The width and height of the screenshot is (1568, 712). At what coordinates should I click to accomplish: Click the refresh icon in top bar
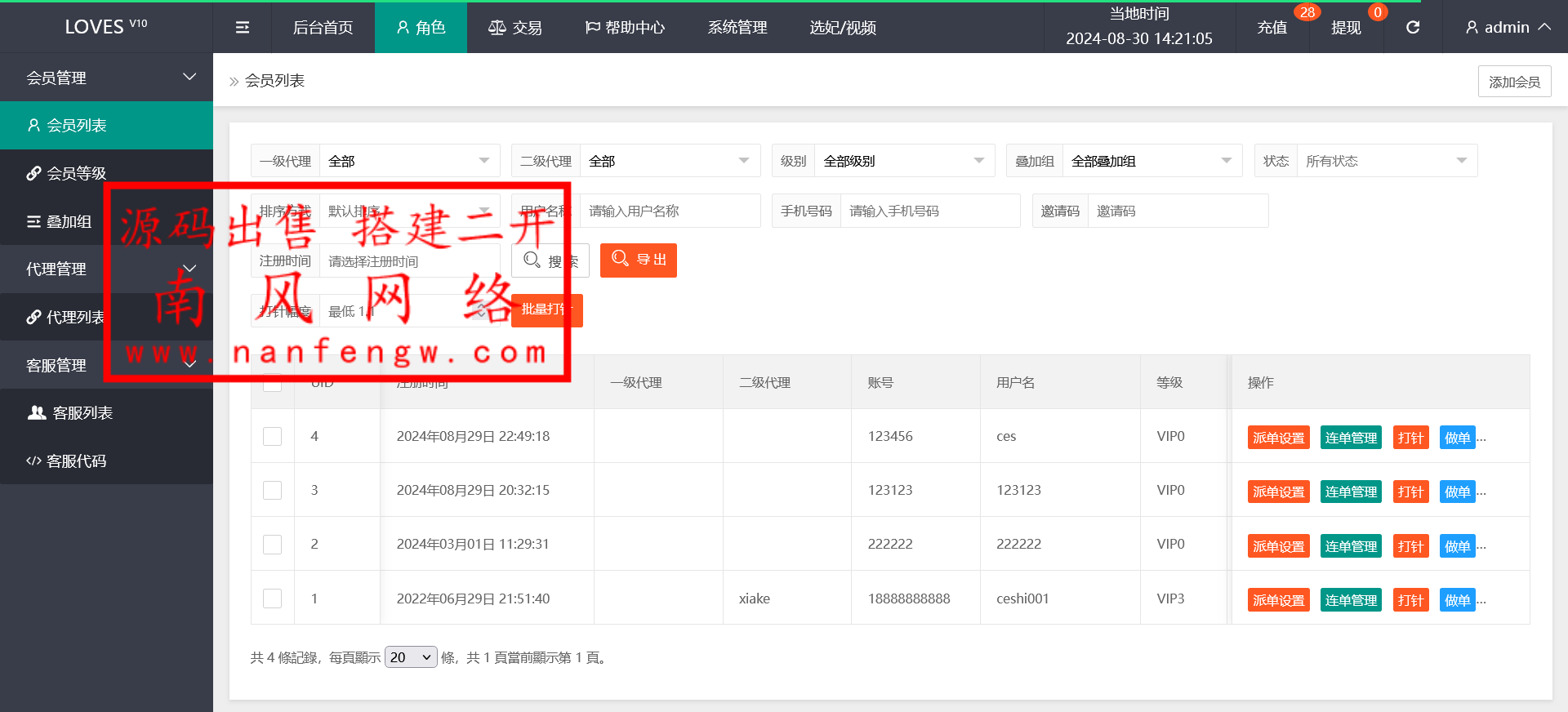[x=1413, y=28]
